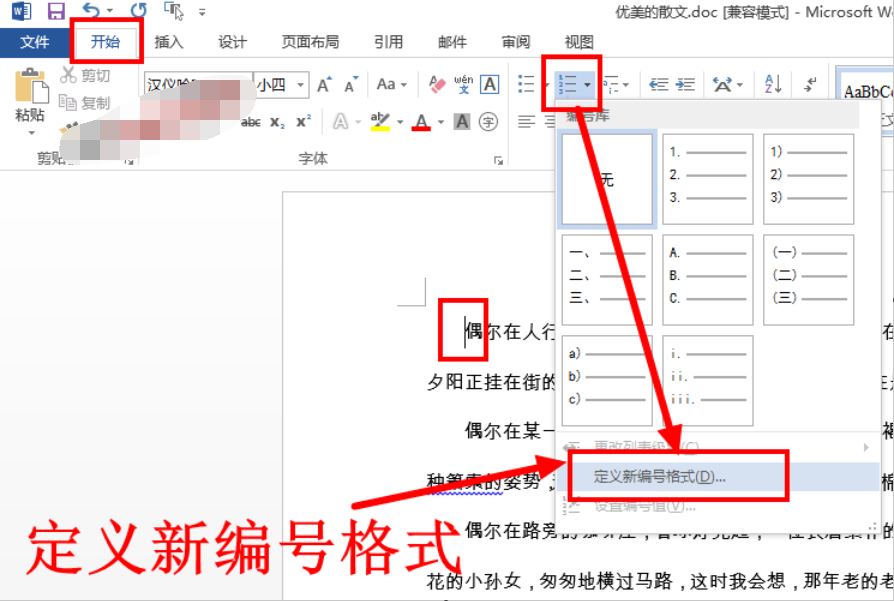Click the Sort (A-Z) icon
Screen dimensions: 894x601
pyautogui.click(x=773, y=85)
